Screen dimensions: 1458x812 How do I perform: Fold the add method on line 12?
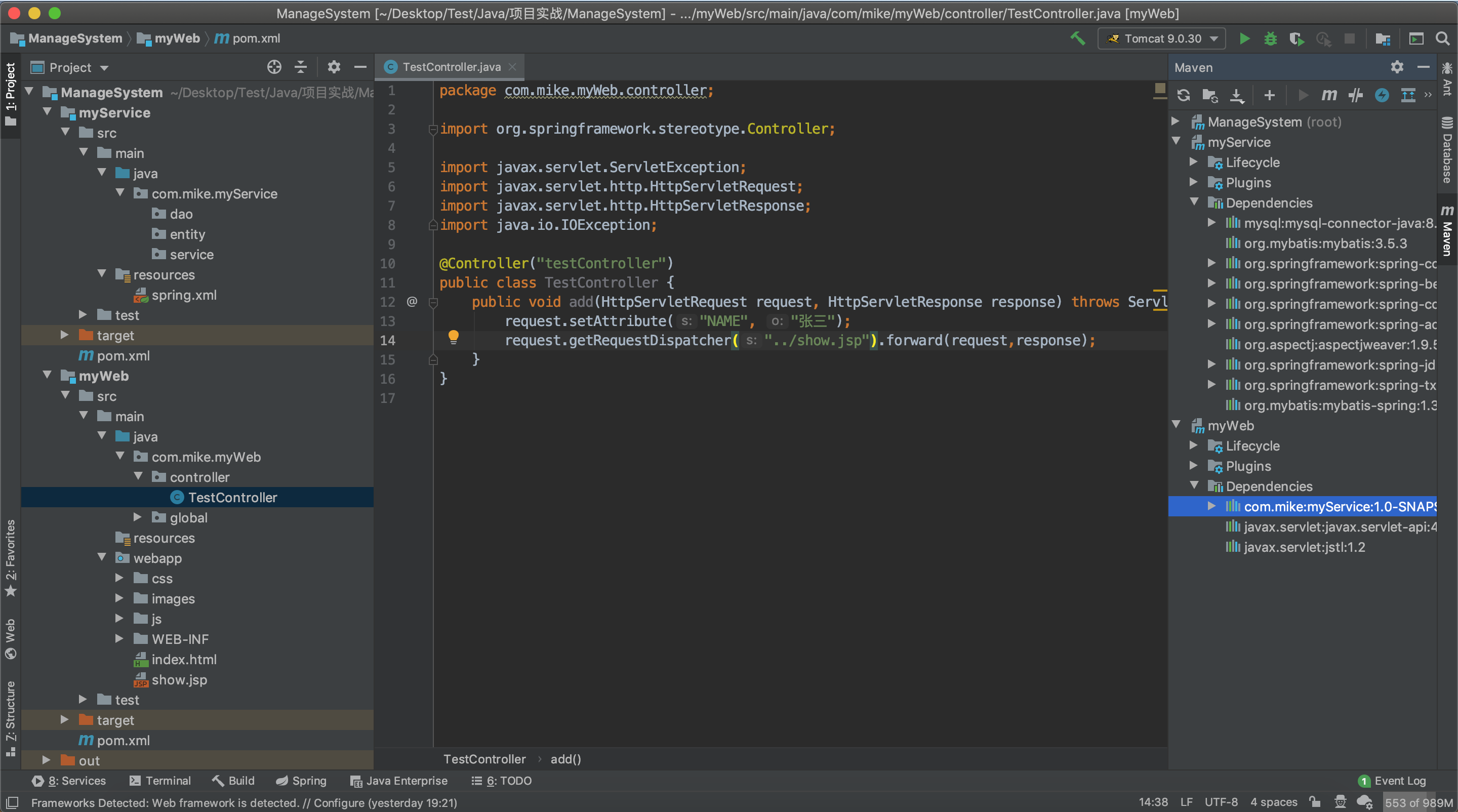[433, 302]
